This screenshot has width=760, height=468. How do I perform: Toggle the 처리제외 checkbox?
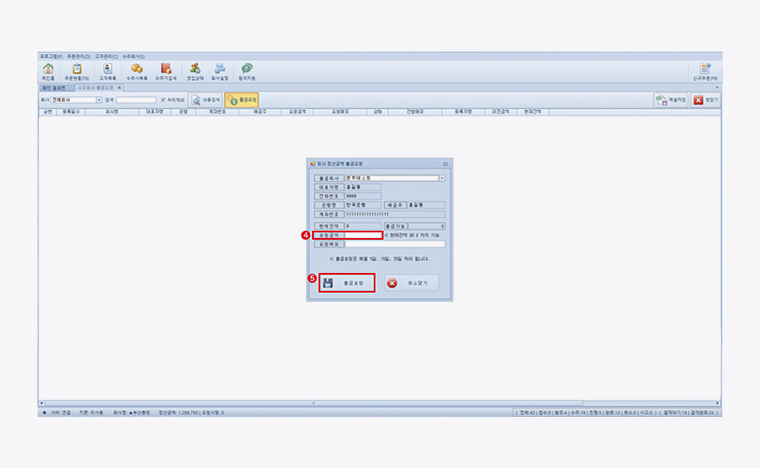pyautogui.click(x=163, y=100)
